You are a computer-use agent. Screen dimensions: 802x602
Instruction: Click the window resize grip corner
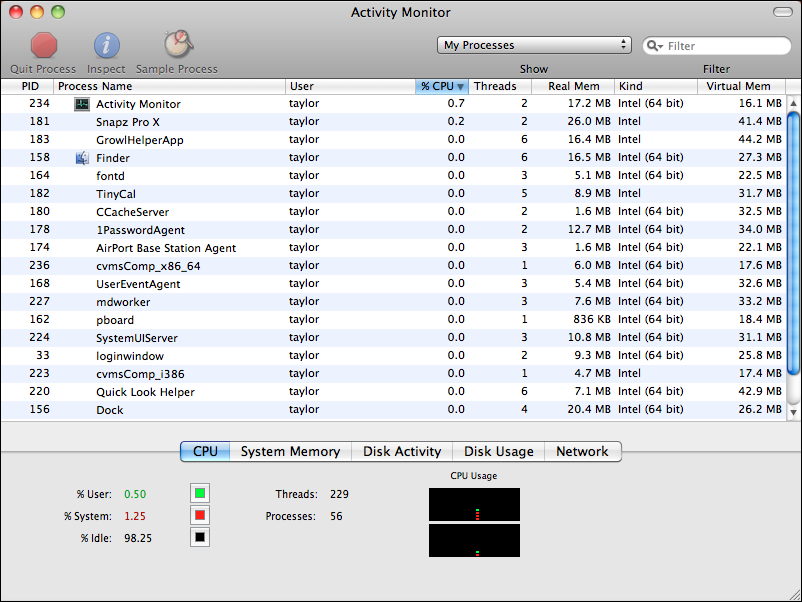click(794, 594)
